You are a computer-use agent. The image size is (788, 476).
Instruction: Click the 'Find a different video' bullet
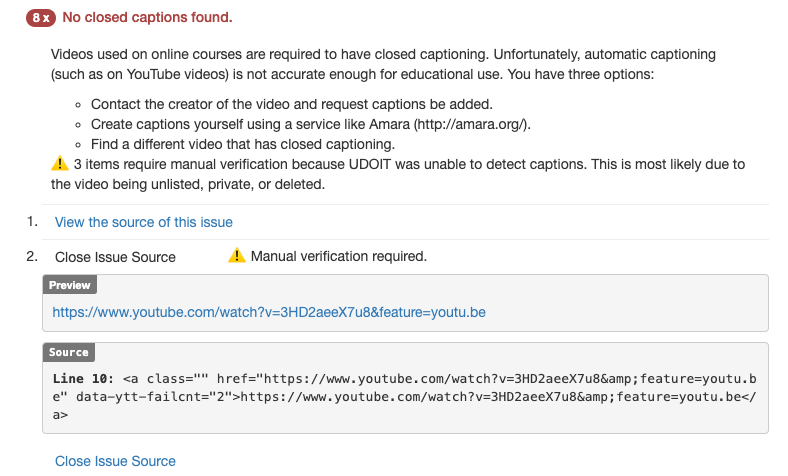click(x=242, y=144)
